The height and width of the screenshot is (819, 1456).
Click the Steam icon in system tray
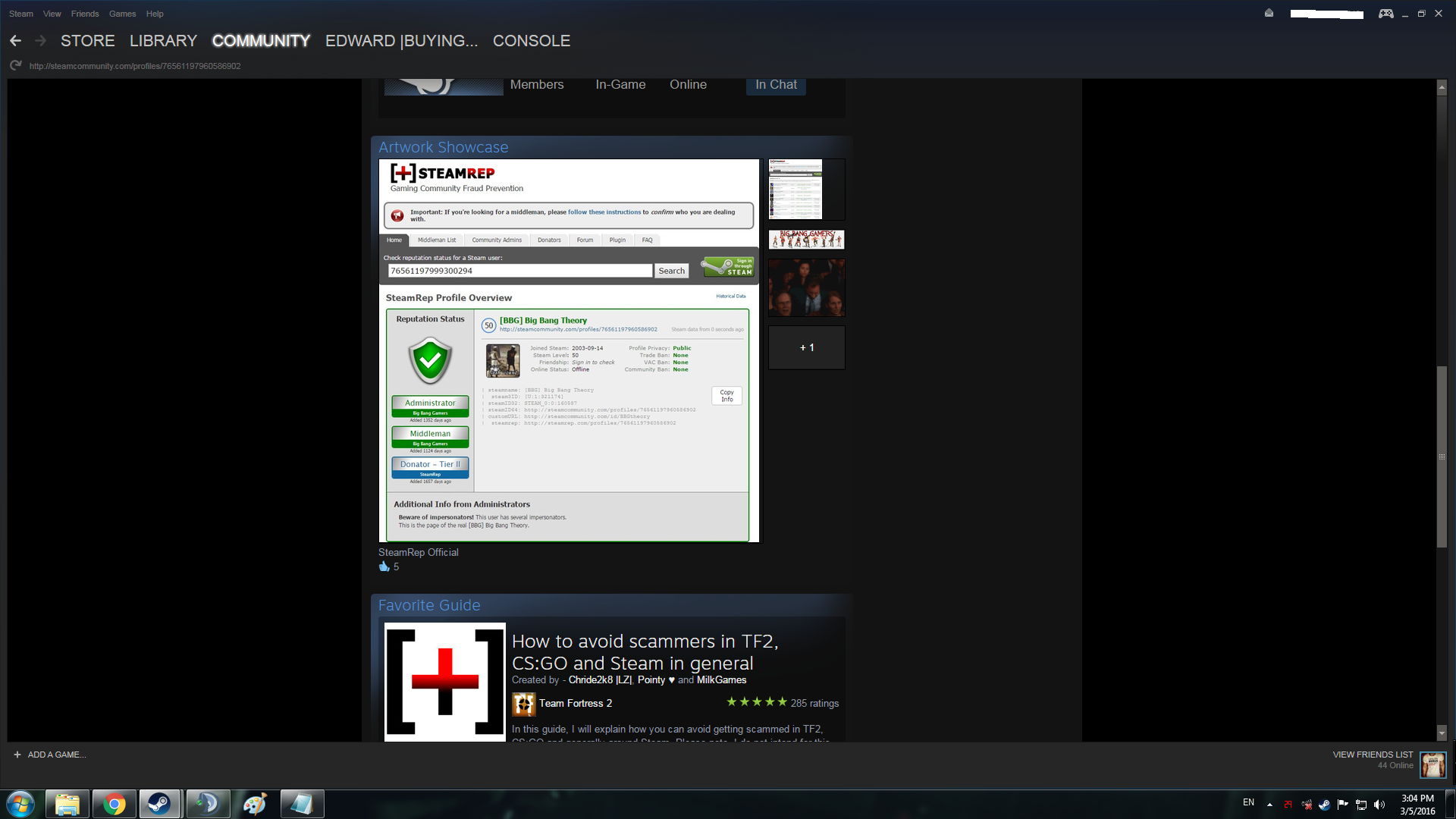[x=1324, y=805]
